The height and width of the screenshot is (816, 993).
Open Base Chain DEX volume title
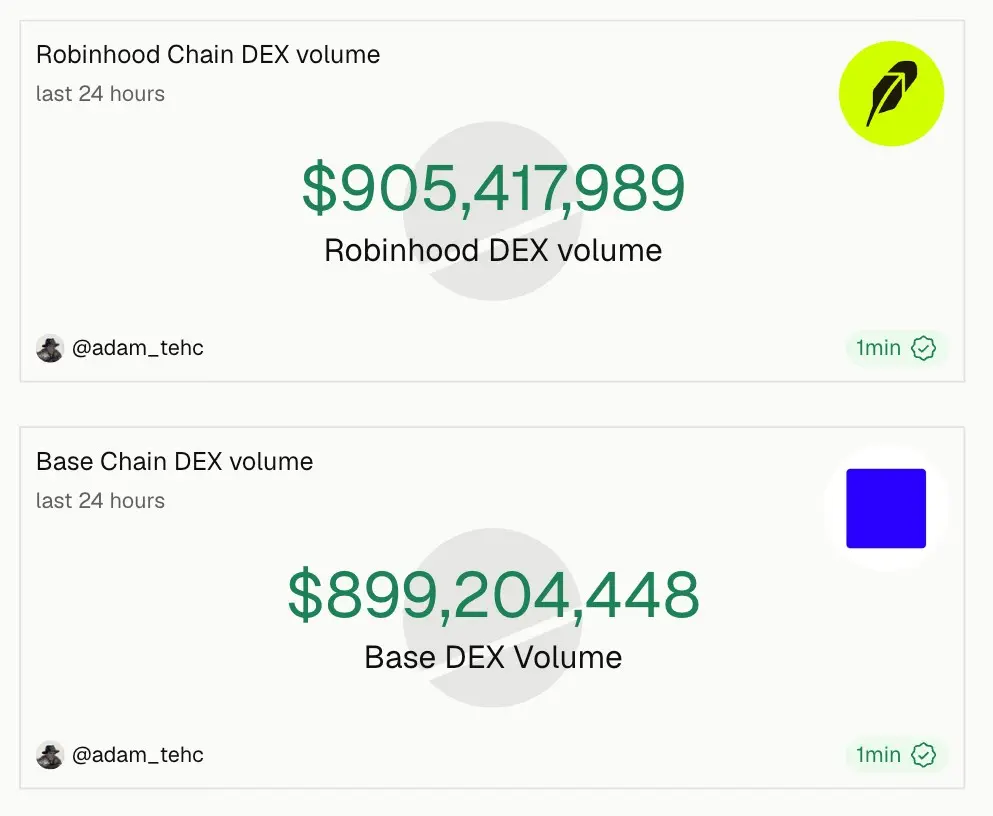(x=174, y=462)
